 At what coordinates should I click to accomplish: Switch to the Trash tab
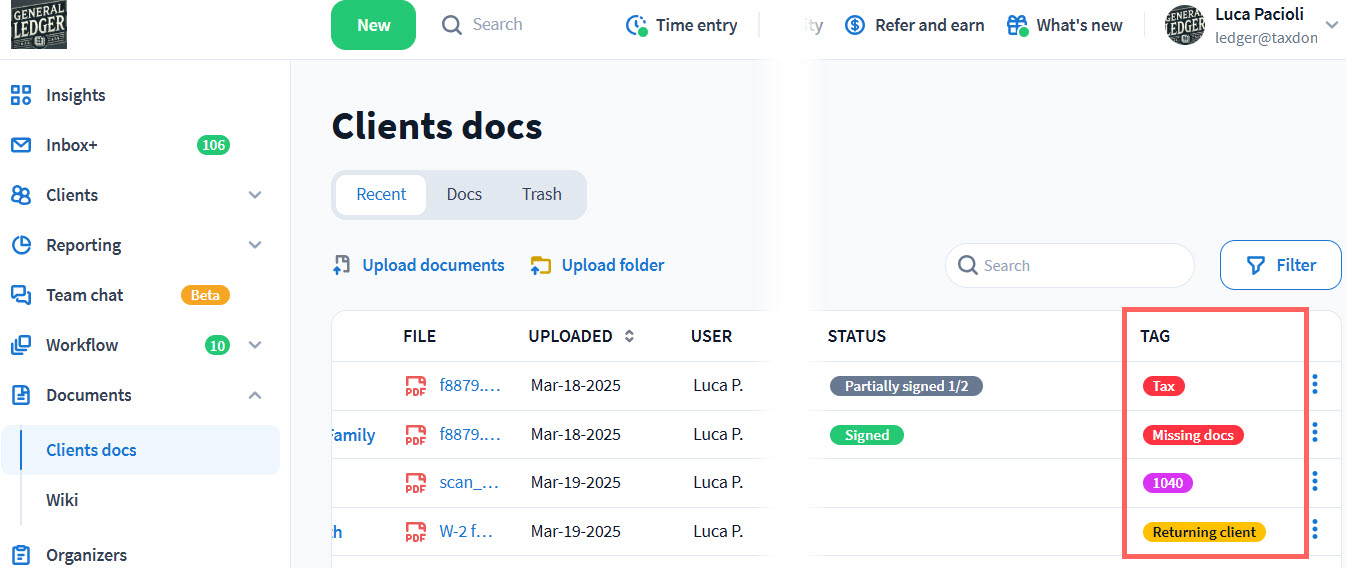[x=541, y=194]
